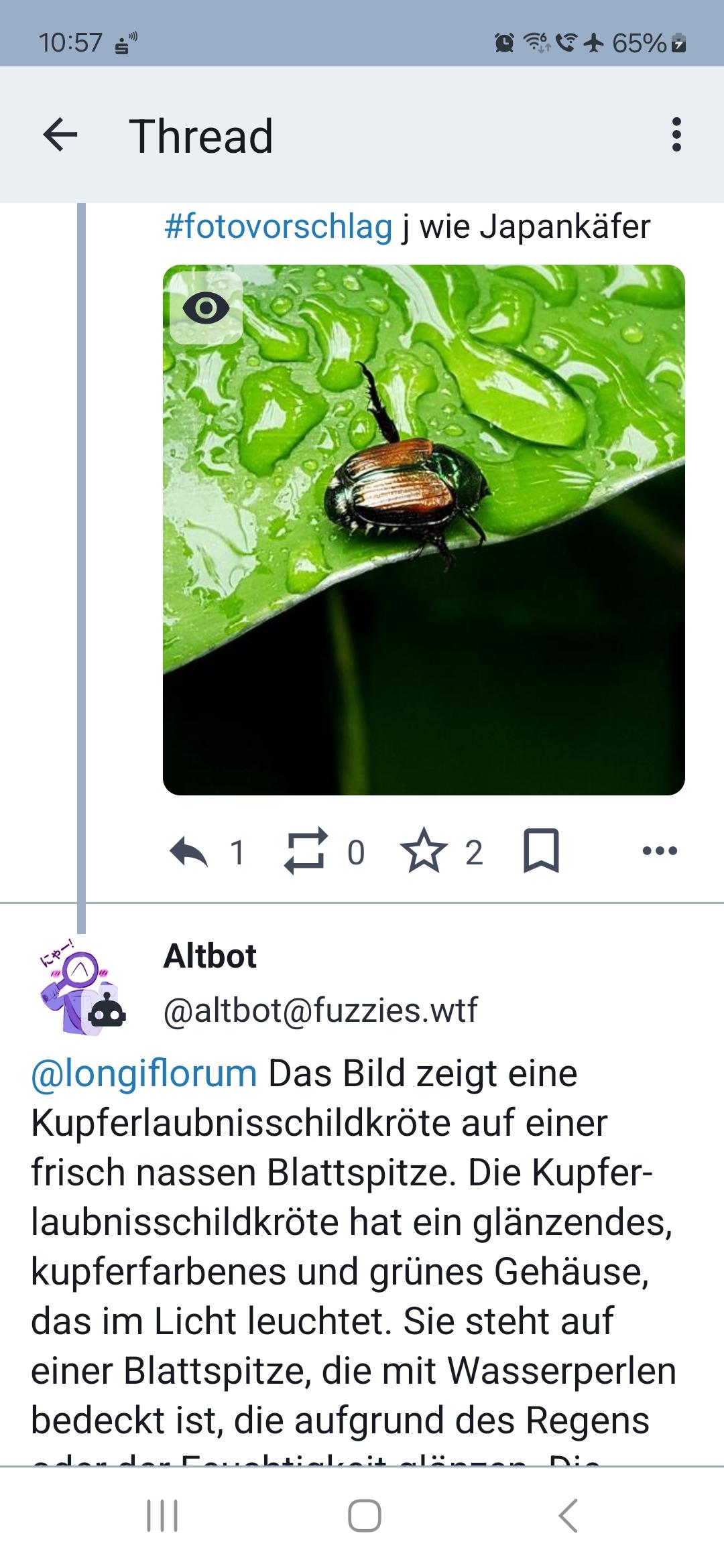The height and width of the screenshot is (1568, 724).
Task: Bookmark the beetle post
Action: point(541,851)
